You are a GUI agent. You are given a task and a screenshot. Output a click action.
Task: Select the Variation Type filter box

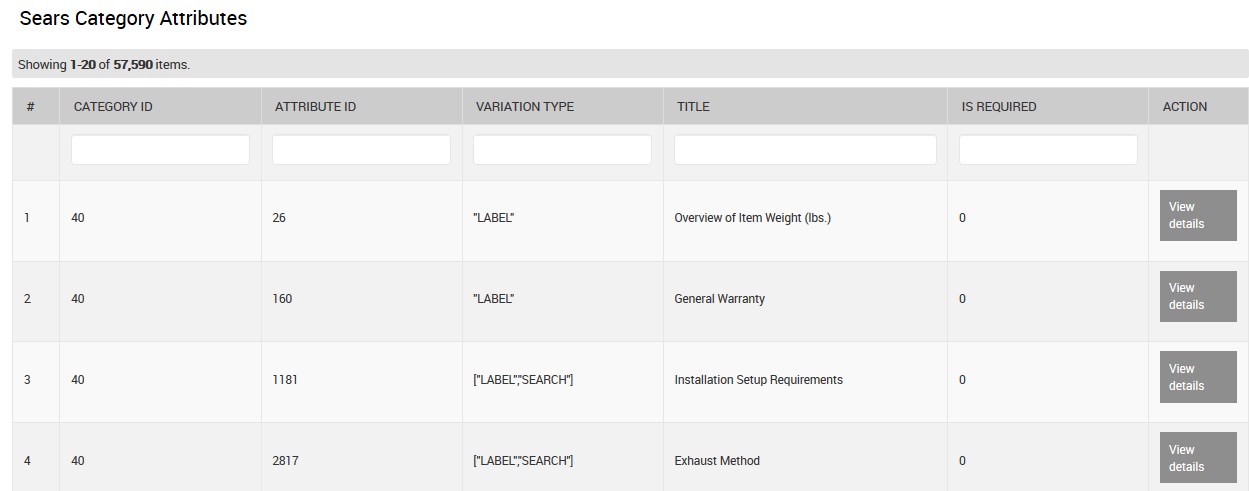click(562, 150)
